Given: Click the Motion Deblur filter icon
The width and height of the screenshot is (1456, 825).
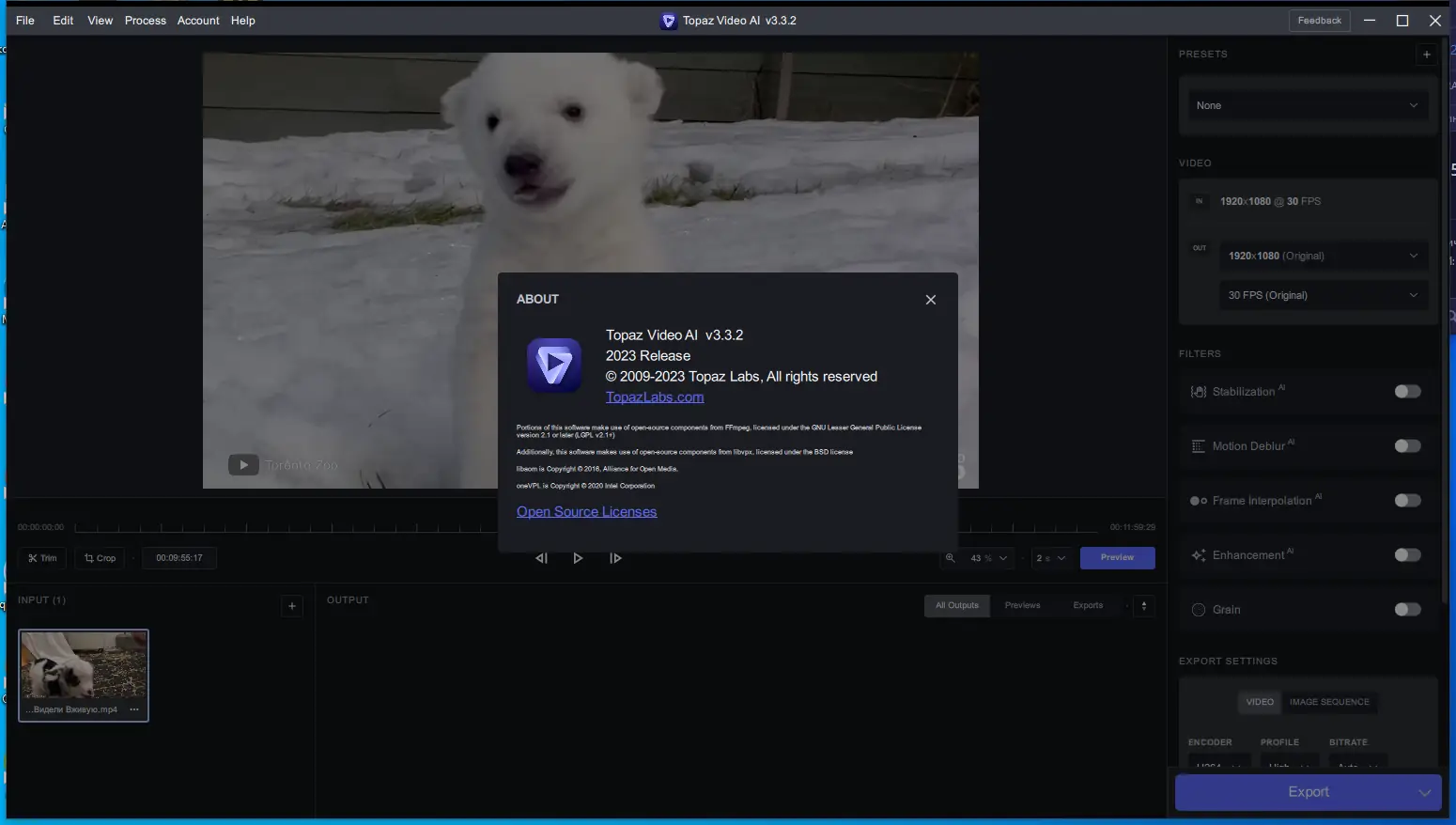Looking at the screenshot, I should [1199, 446].
